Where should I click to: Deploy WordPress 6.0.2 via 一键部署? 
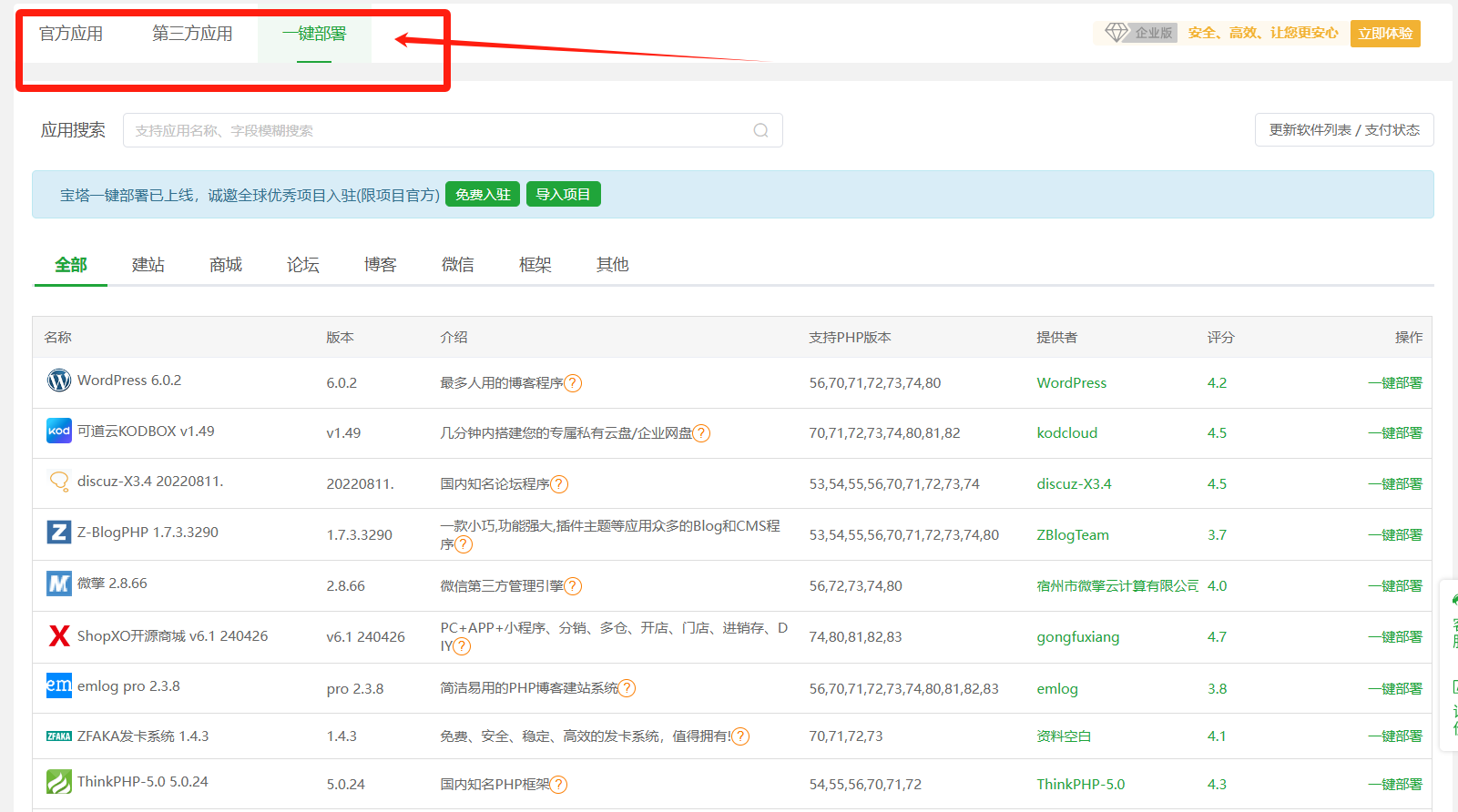[1395, 383]
